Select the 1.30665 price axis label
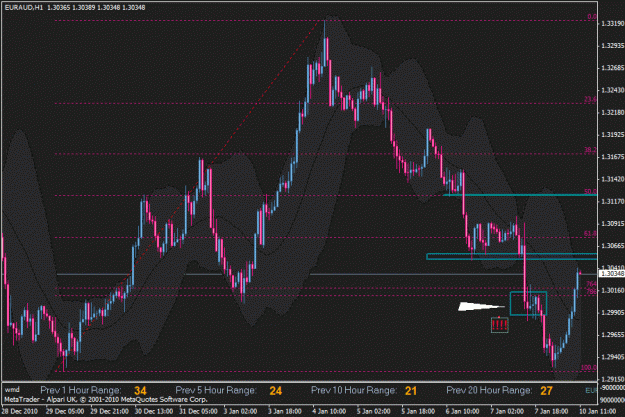Viewport: 625px width, 417px height. (613, 246)
